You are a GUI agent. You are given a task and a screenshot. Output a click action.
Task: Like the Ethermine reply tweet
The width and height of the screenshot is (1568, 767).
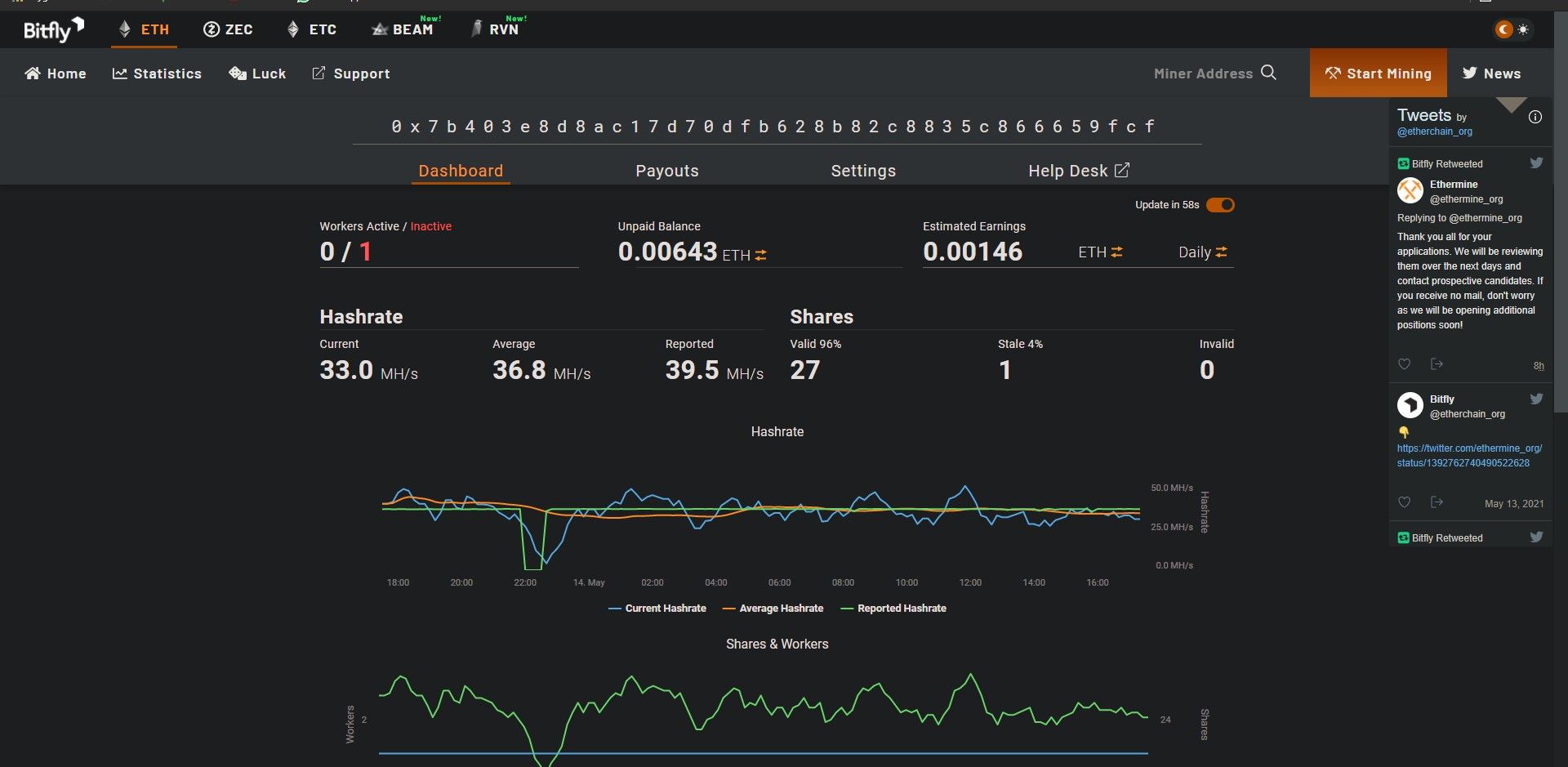[1405, 364]
